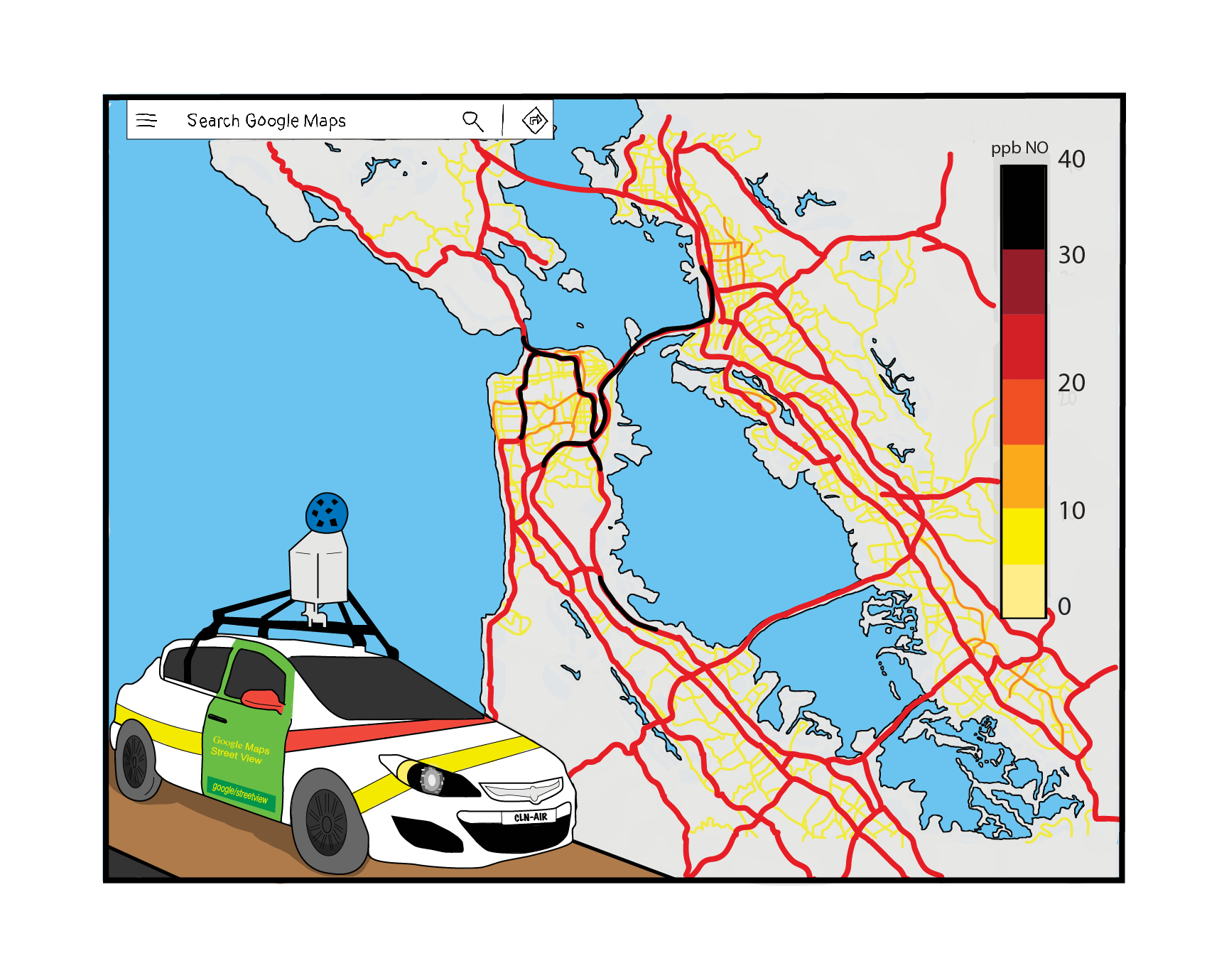The width and height of the screenshot is (1229, 980).
Task: Click the pale yellow segment of the color scale
Action: tap(1024, 591)
